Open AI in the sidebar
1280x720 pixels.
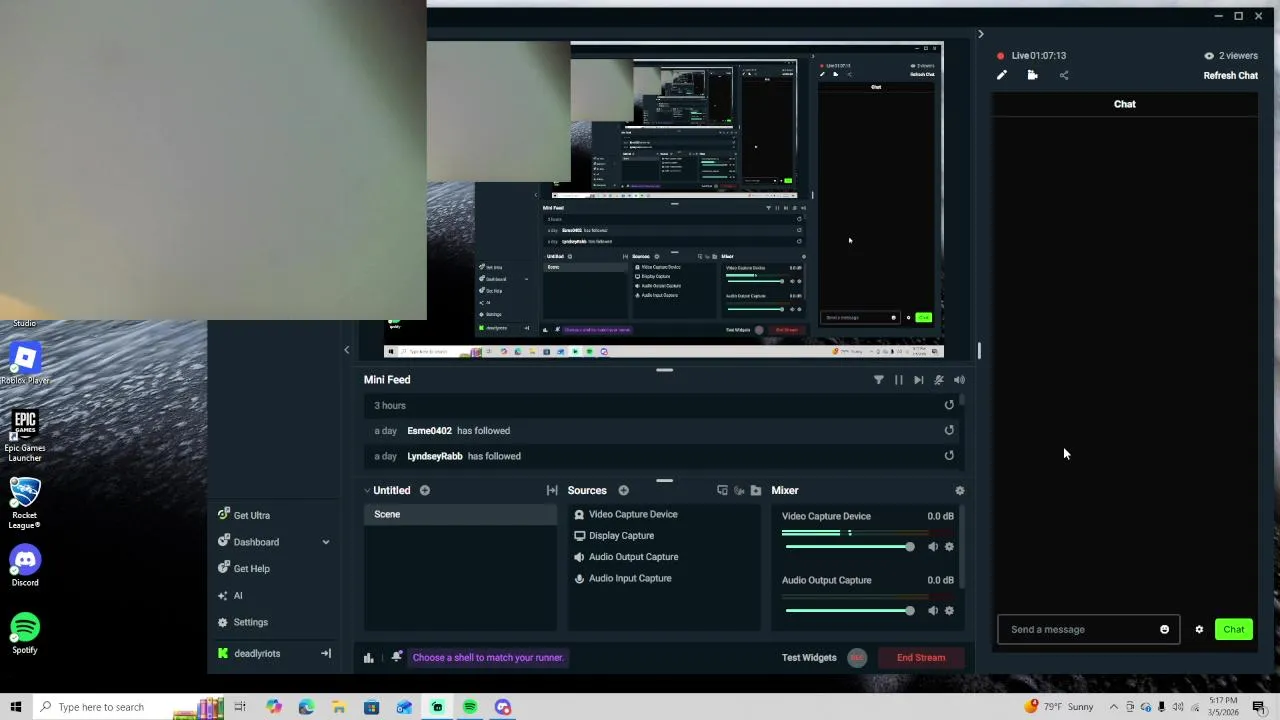point(237,595)
